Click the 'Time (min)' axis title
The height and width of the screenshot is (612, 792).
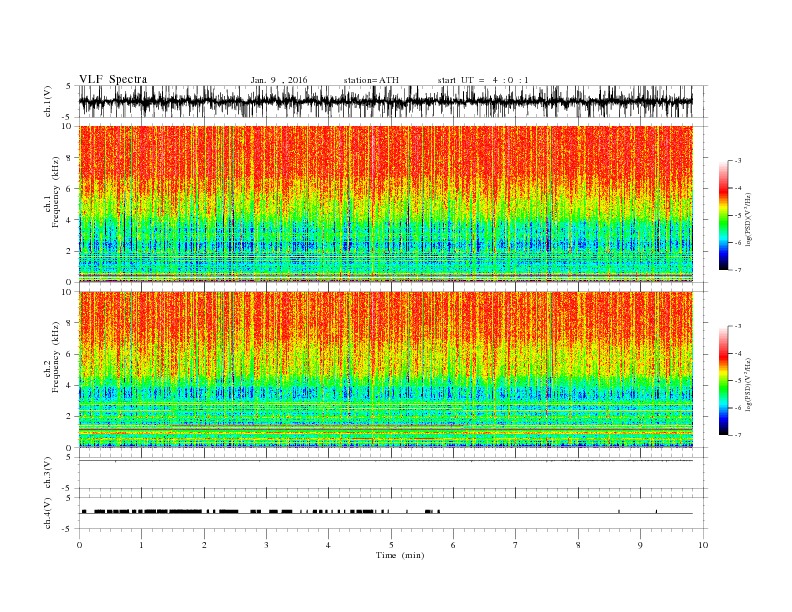coord(400,555)
